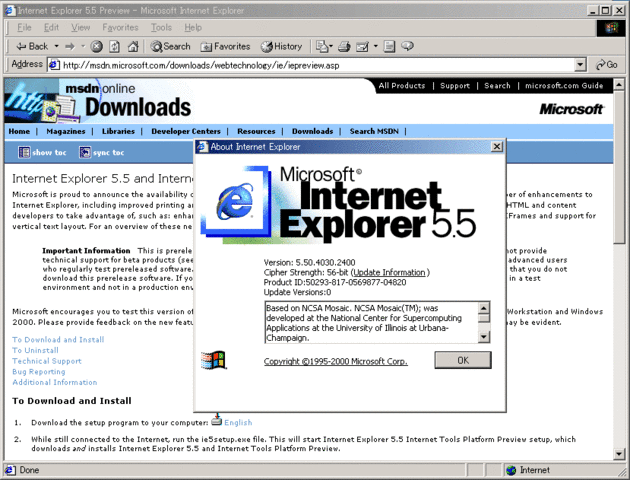
Task: Open the Edit menu
Action: (51, 27)
